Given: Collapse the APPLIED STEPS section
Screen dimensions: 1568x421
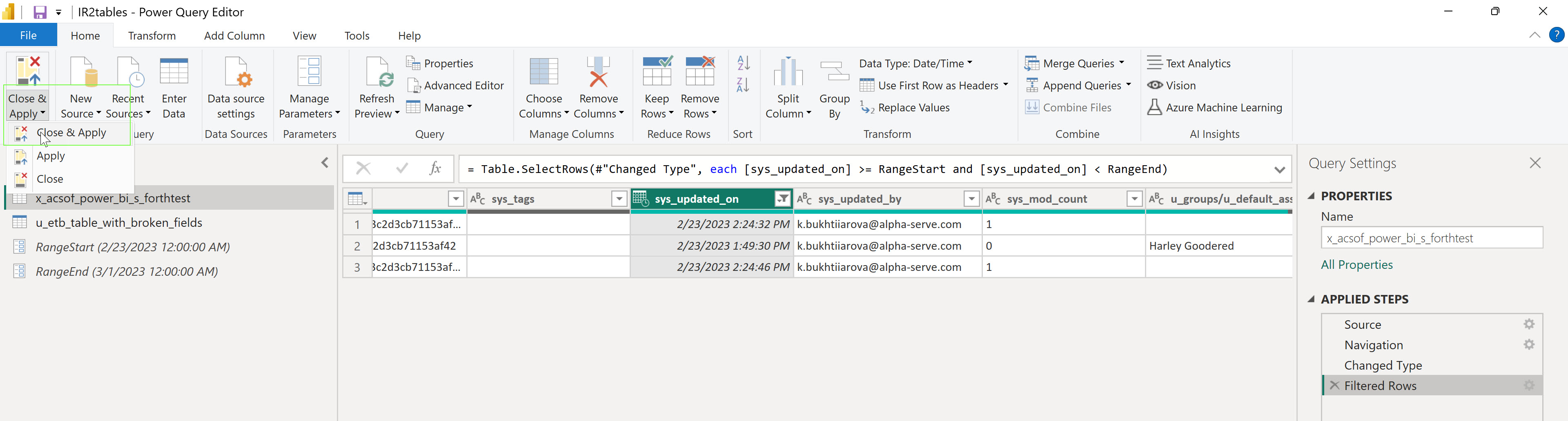Looking at the screenshot, I should (x=1312, y=299).
